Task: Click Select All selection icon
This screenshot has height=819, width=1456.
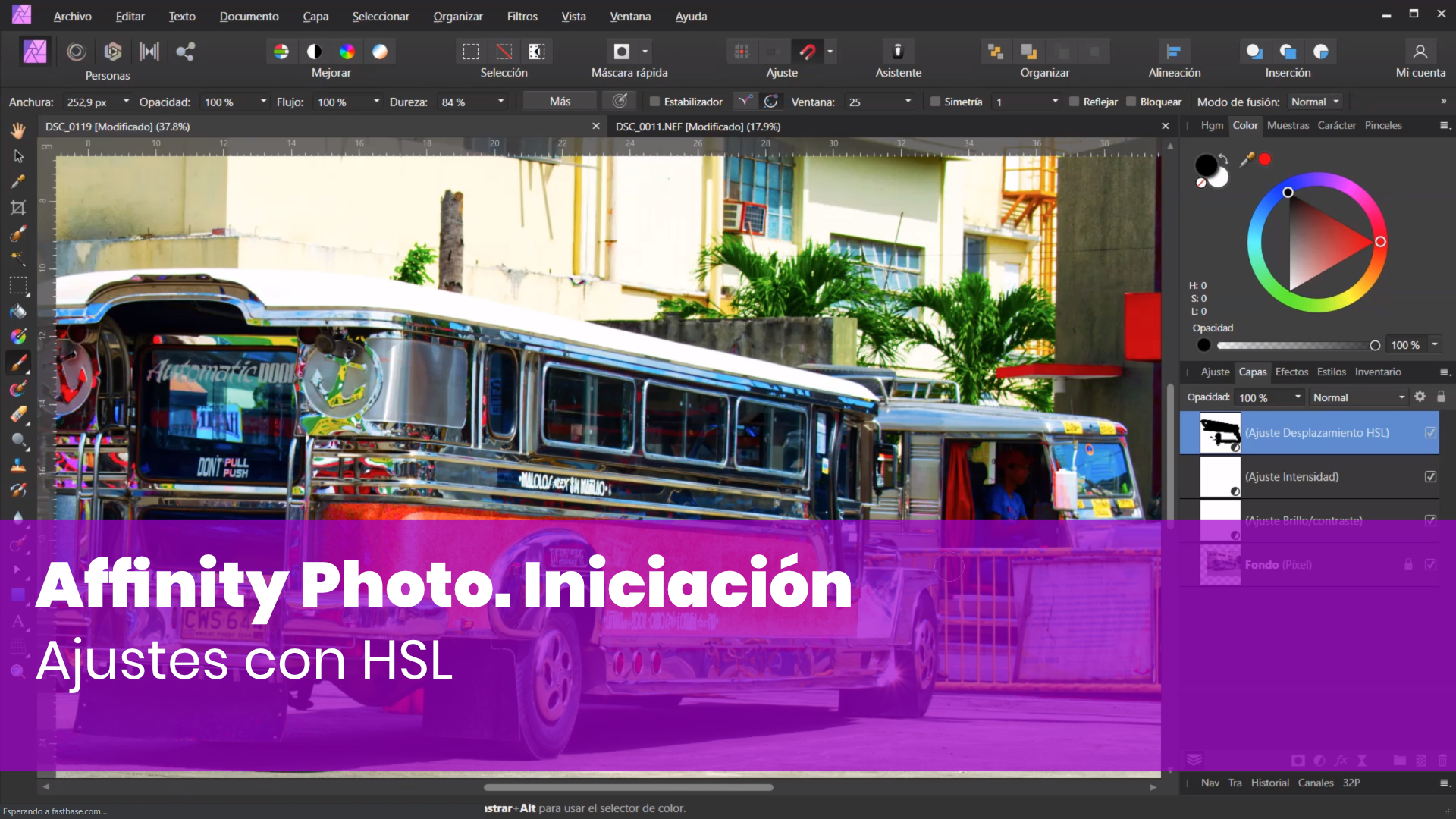Action: 471,52
